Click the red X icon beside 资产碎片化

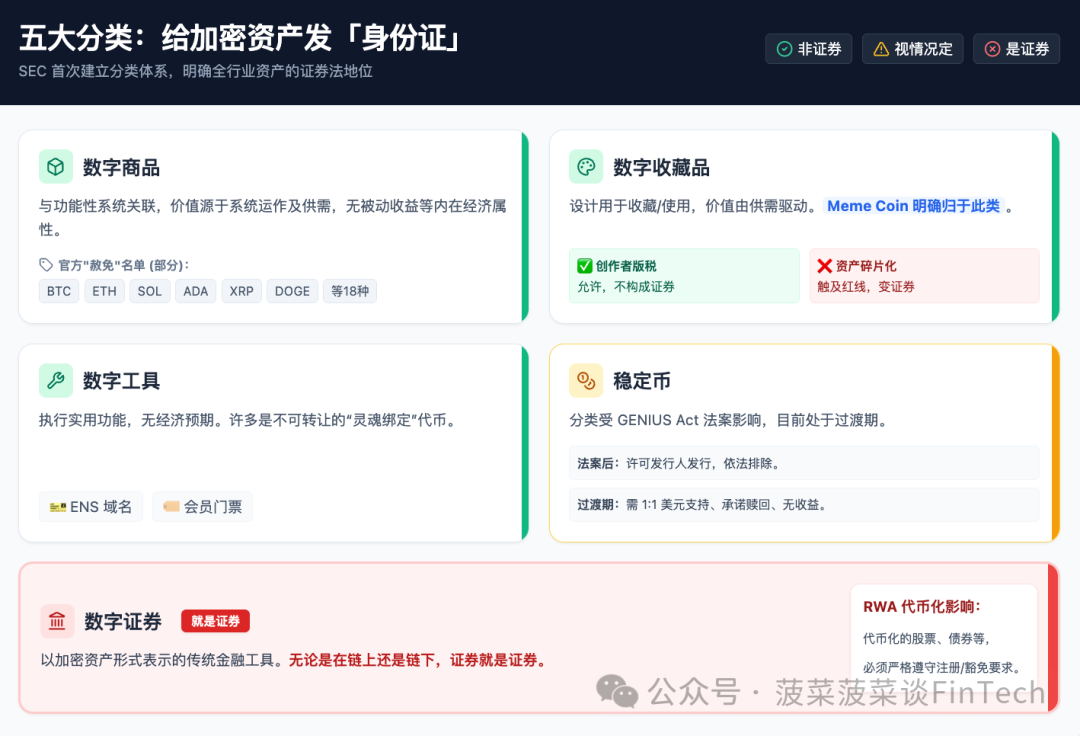pyautogui.click(x=824, y=266)
